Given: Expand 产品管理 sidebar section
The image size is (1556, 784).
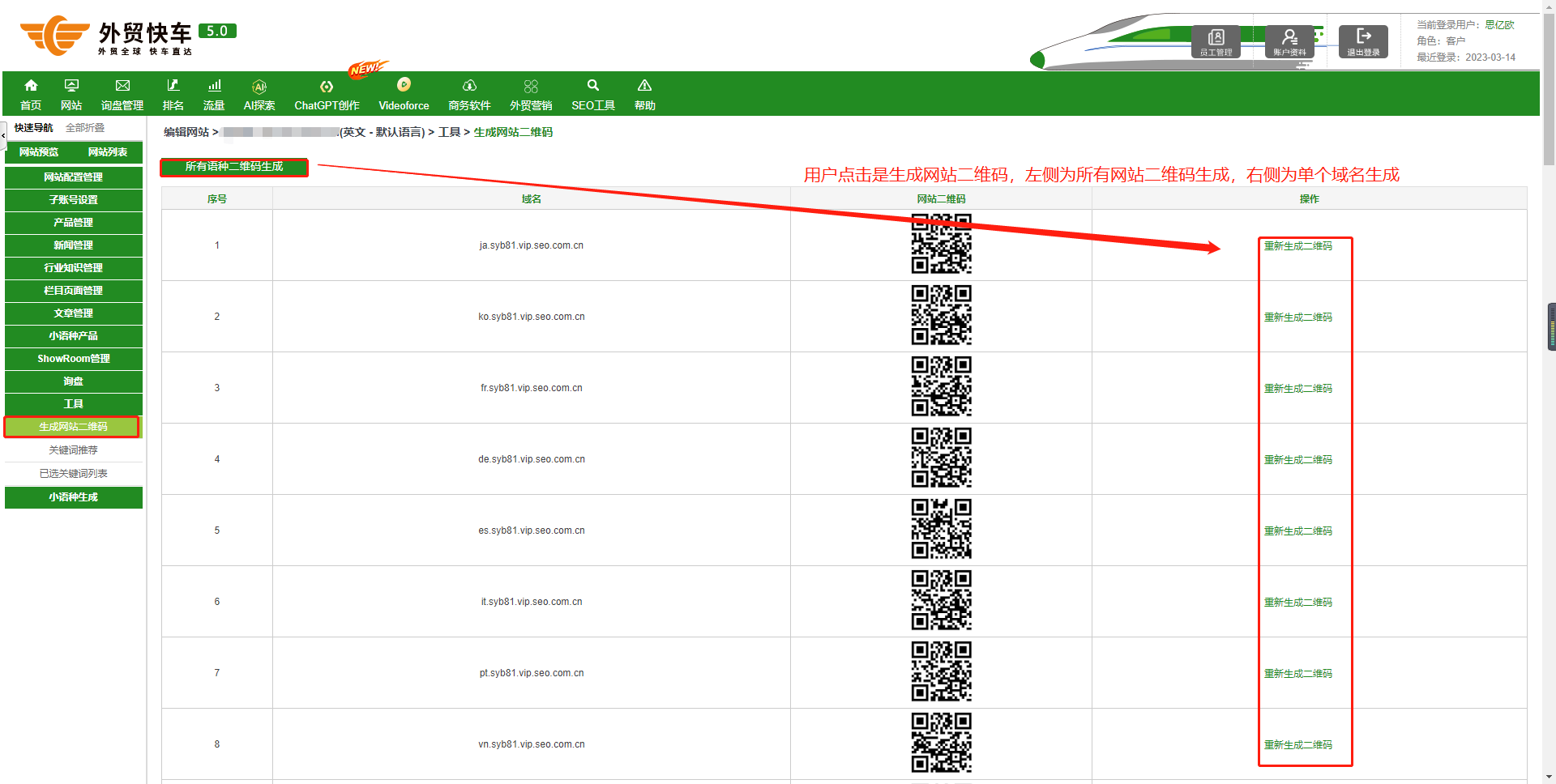Looking at the screenshot, I should tap(74, 222).
